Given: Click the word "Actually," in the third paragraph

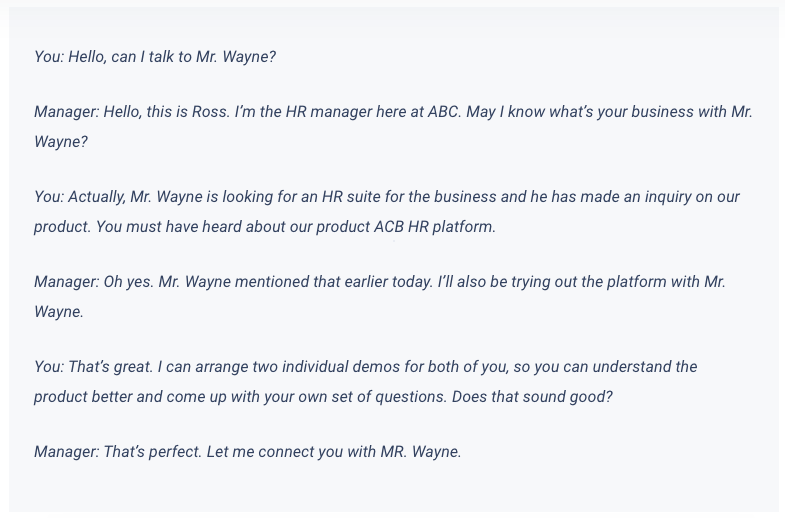Looking at the screenshot, I should (x=97, y=197).
